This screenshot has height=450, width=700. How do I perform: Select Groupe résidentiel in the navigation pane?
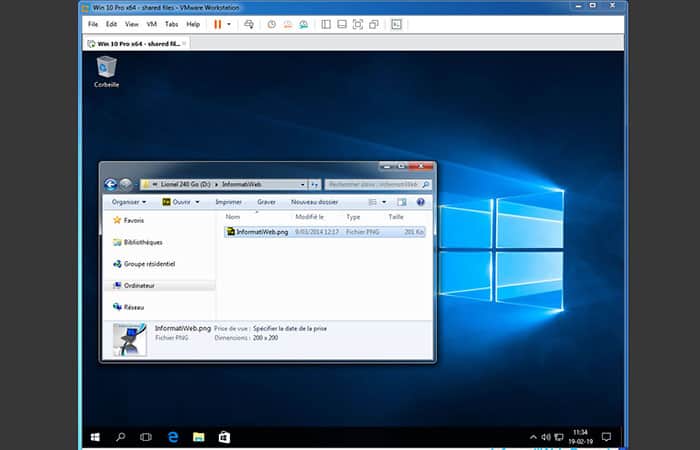(x=144, y=264)
